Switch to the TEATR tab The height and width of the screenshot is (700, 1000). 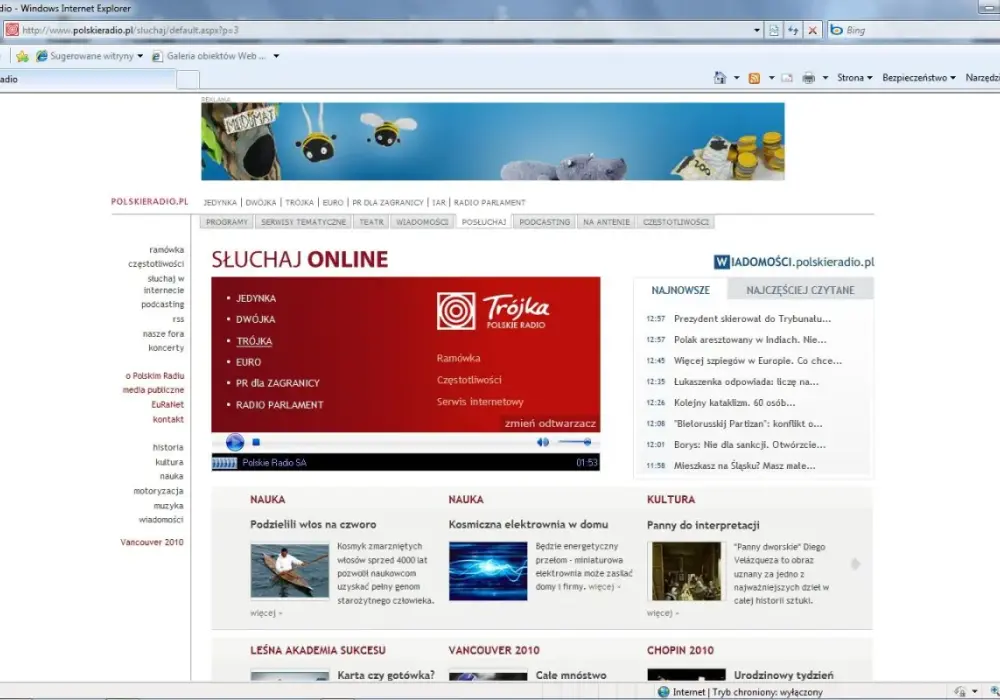click(x=371, y=222)
